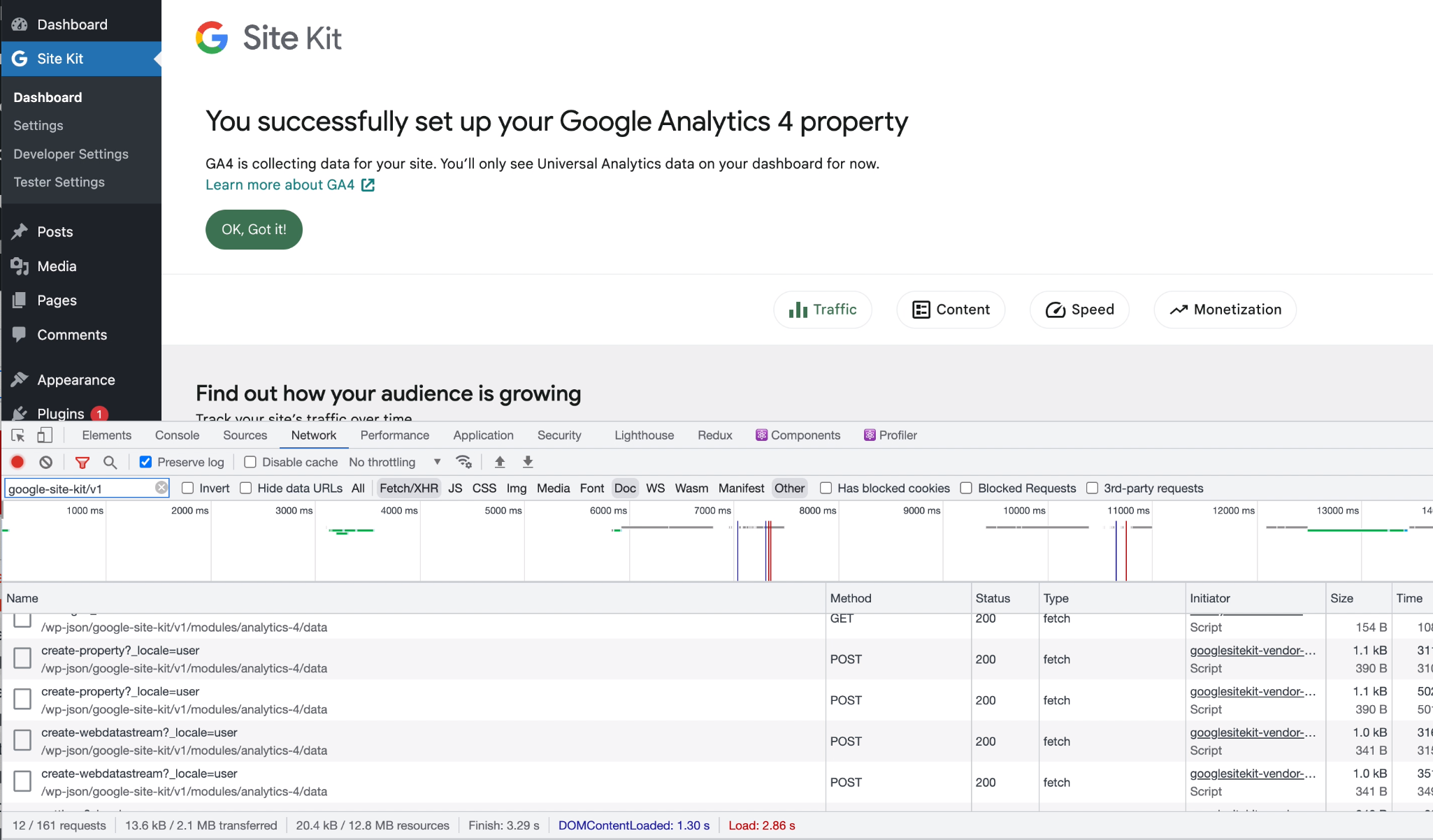The width and height of the screenshot is (1433, 840).
Task: Click the OK, Got it! button
Action: [x=253, y=229]
